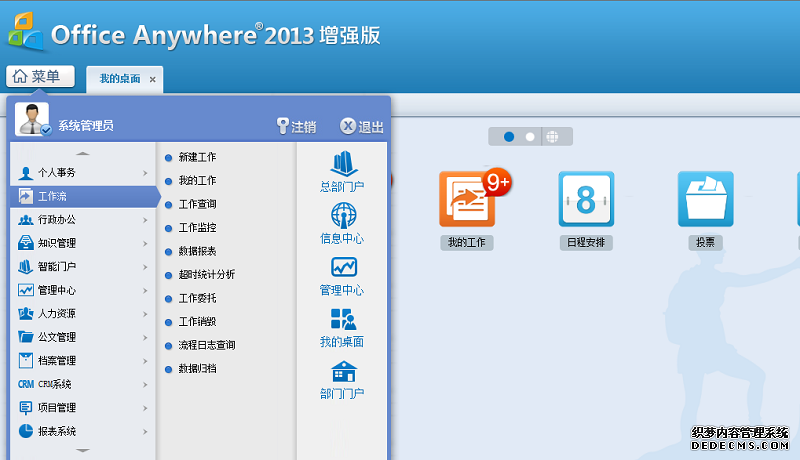Expand the 个人事务 submenu arrow
The height and width of the screenshot is (460, 800).
point(145,173)
